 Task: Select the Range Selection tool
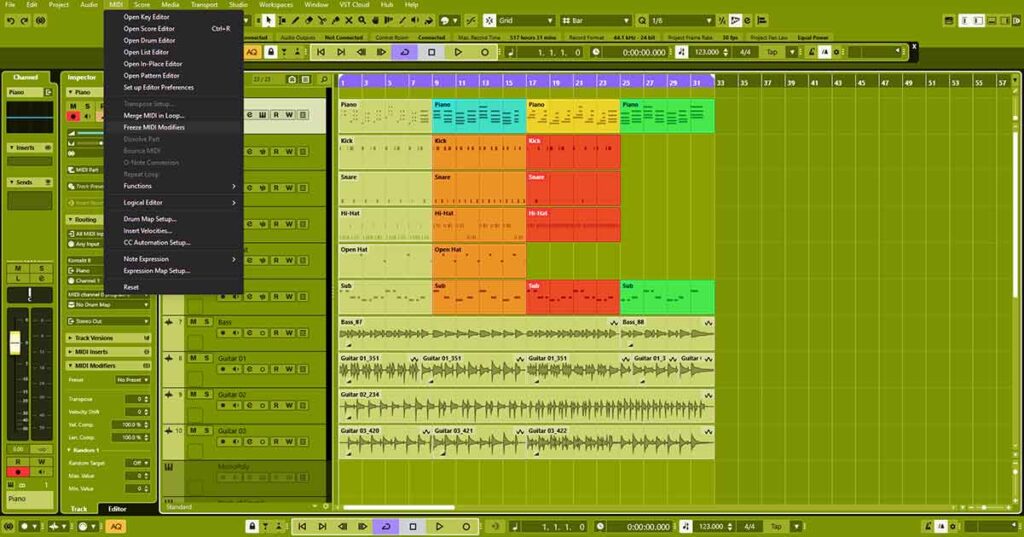click(x=282, y=21)
